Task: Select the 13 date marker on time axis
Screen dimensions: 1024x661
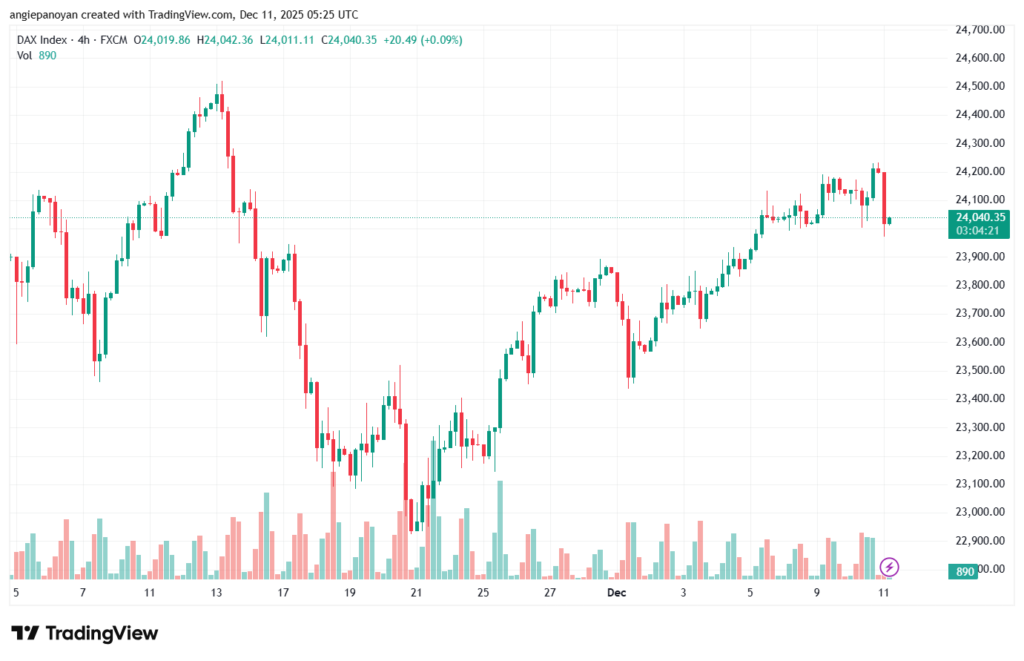Action: [x=216, y=592]
